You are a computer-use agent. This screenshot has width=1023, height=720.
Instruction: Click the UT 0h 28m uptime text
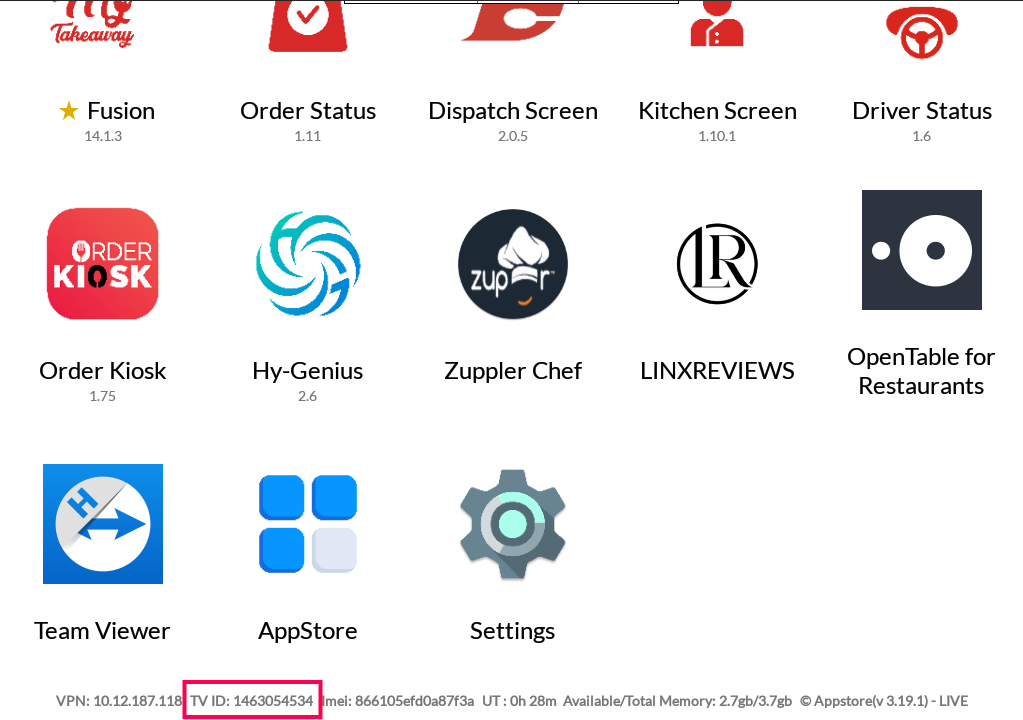coord(519,701)
